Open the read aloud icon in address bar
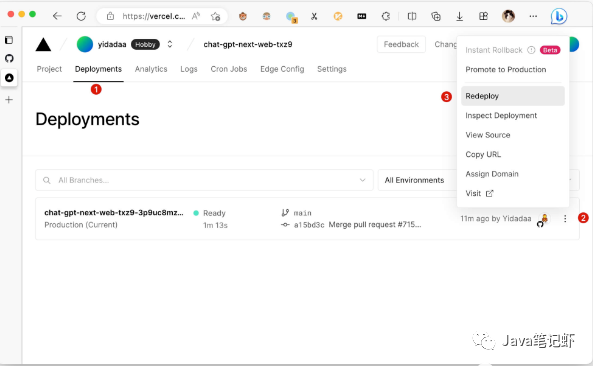 tap(196, 16)
